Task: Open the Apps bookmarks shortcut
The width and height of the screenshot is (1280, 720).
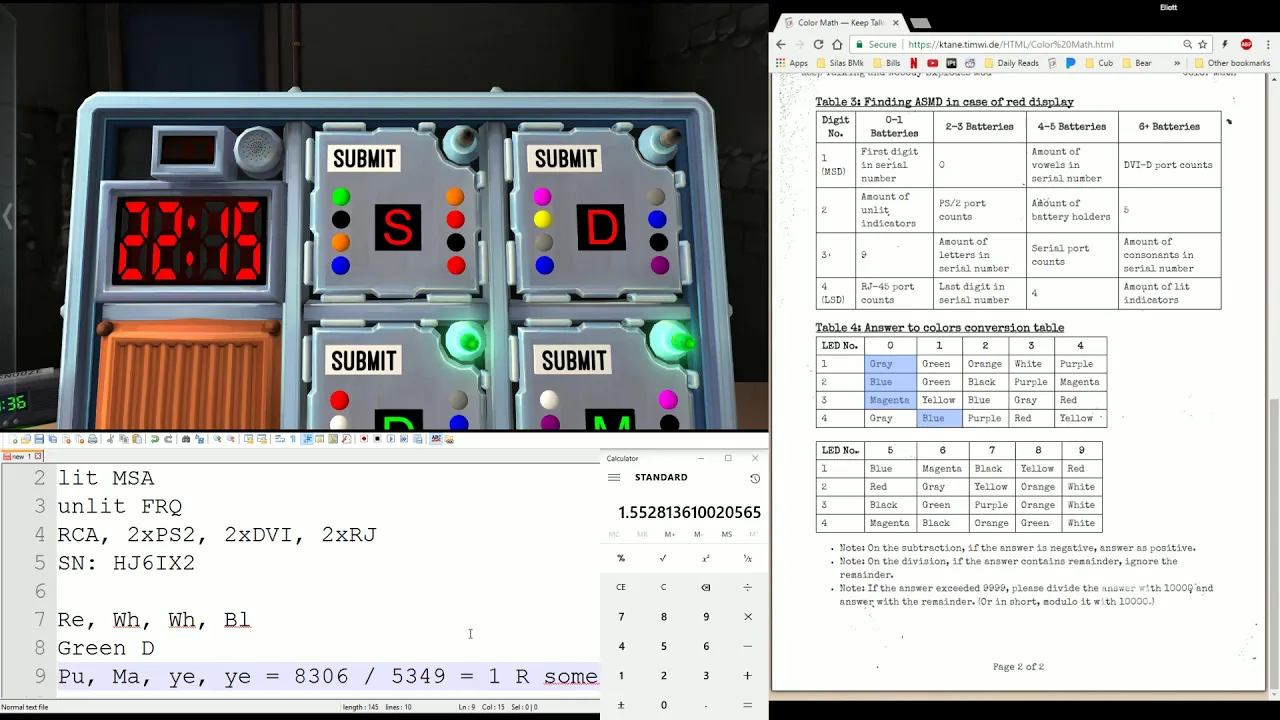Action: coord(791,63)
